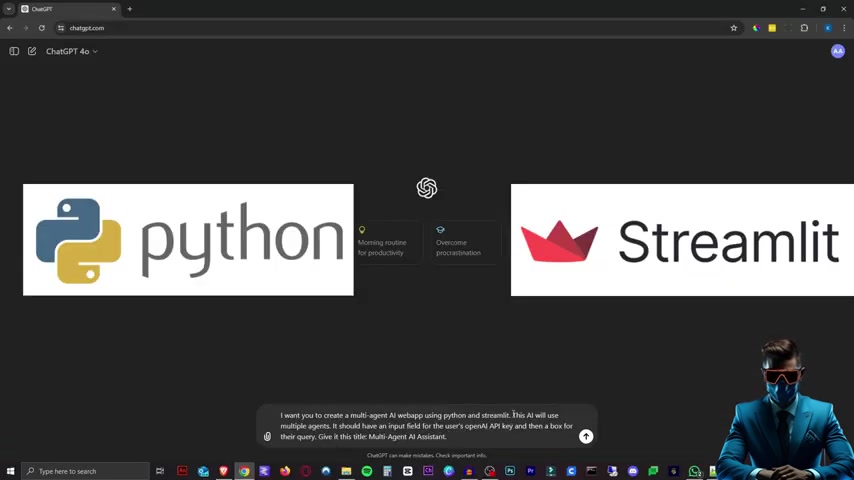This screenshot has height=480, width=854.
Task: Open Brave browser from taskbar
Action: coord(224,471)
